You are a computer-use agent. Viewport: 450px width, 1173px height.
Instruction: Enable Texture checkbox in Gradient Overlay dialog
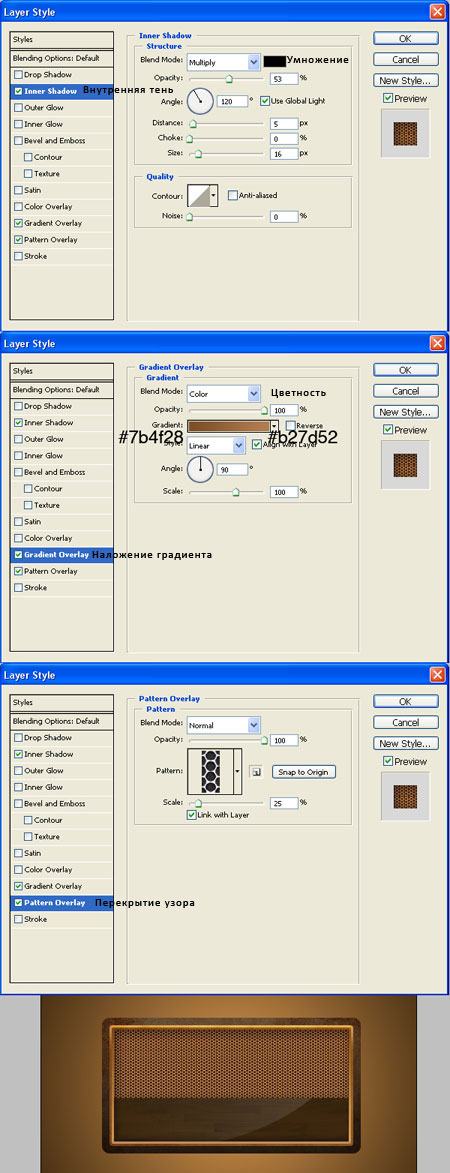click(28, 506)
